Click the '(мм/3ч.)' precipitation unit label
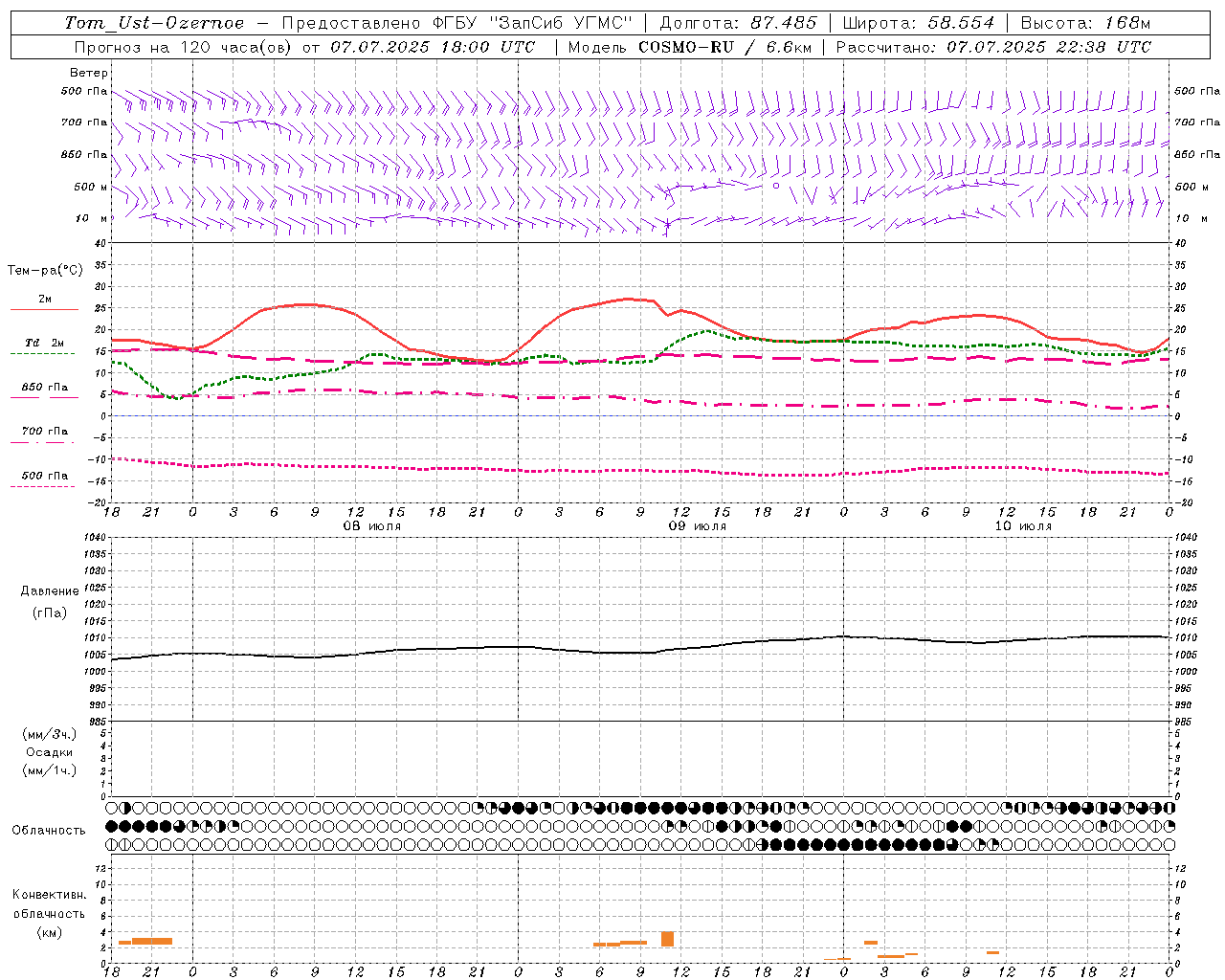Viewport: 1225px width, 980px height. tap(50, 734)
